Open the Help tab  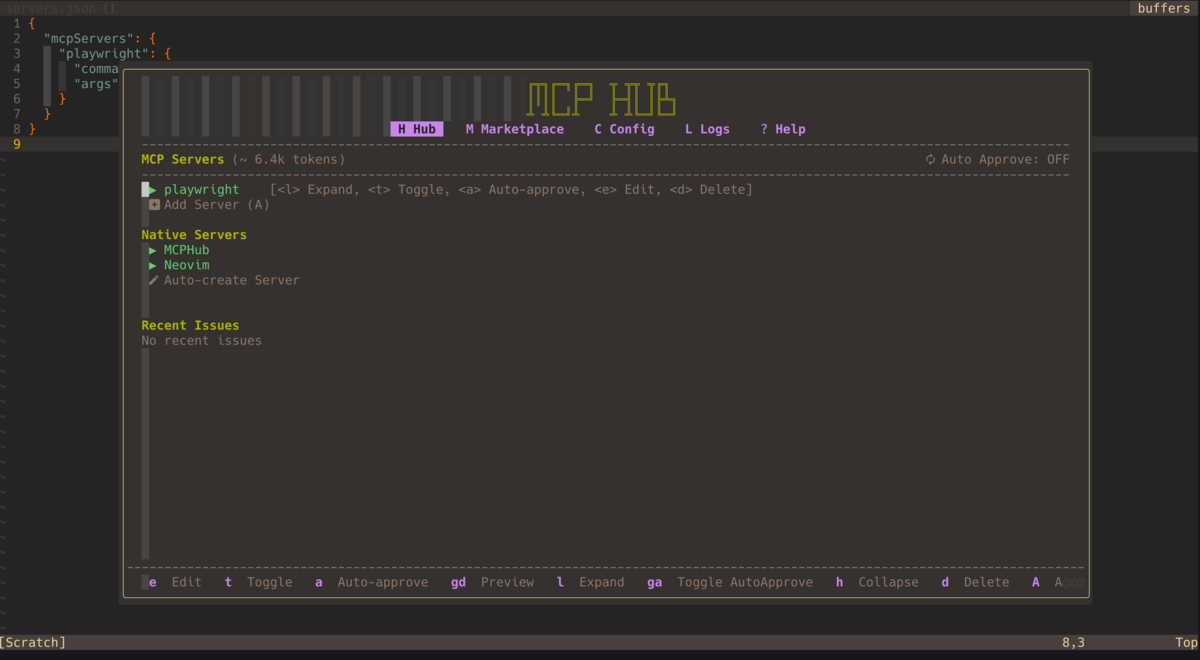tap(783, 129)
